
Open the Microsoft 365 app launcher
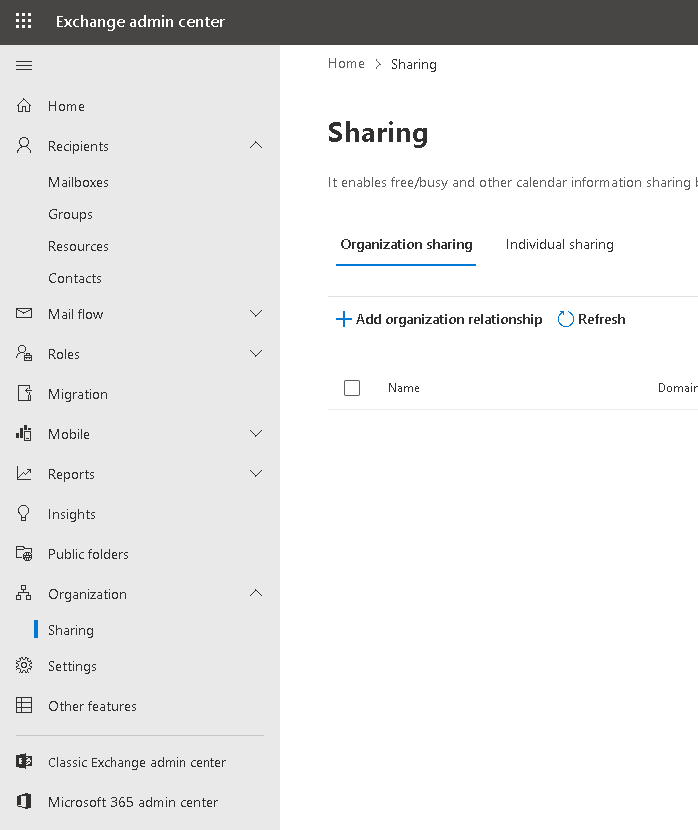23,20
